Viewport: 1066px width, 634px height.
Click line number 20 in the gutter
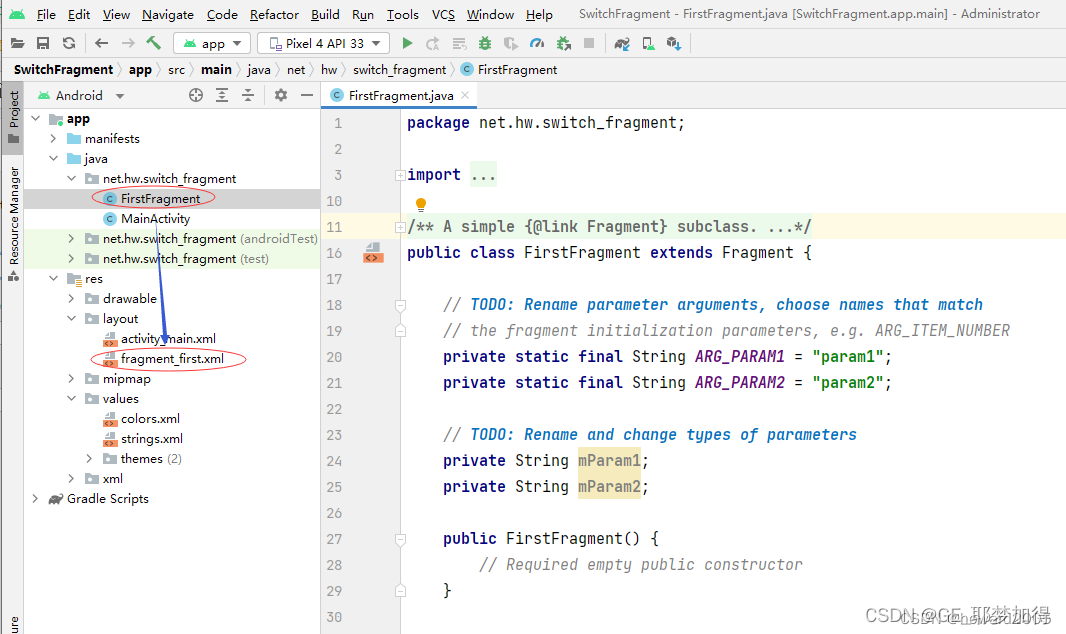tap(334, 357)
